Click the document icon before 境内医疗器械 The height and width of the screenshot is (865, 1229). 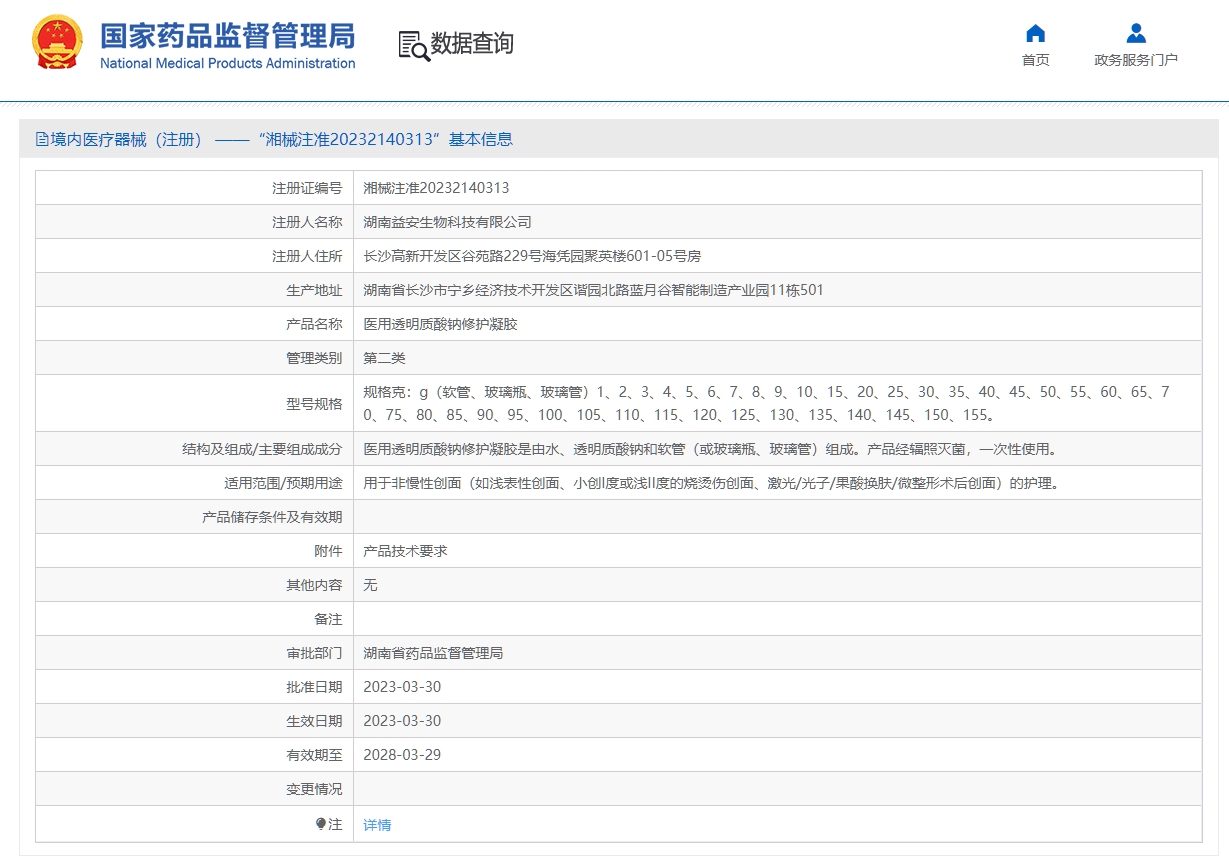coord(42,140)
